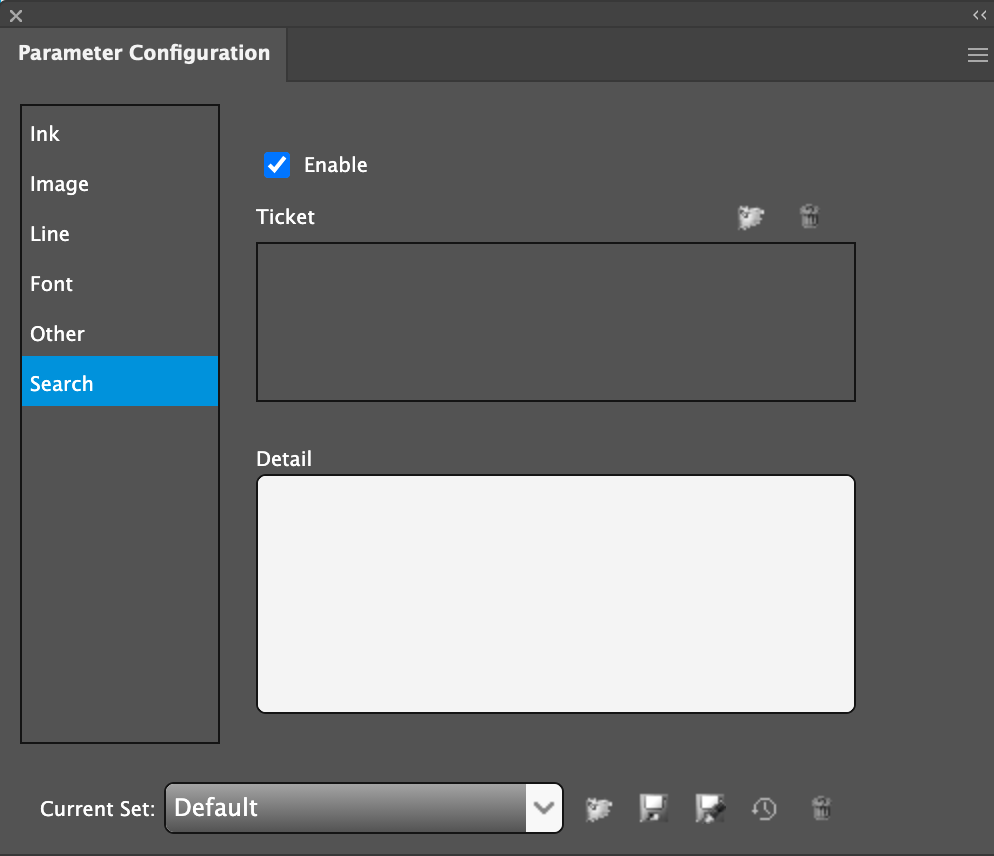
Task: Select the highlighted Search category
Action: pyautogui.click(x=62, y=384)
